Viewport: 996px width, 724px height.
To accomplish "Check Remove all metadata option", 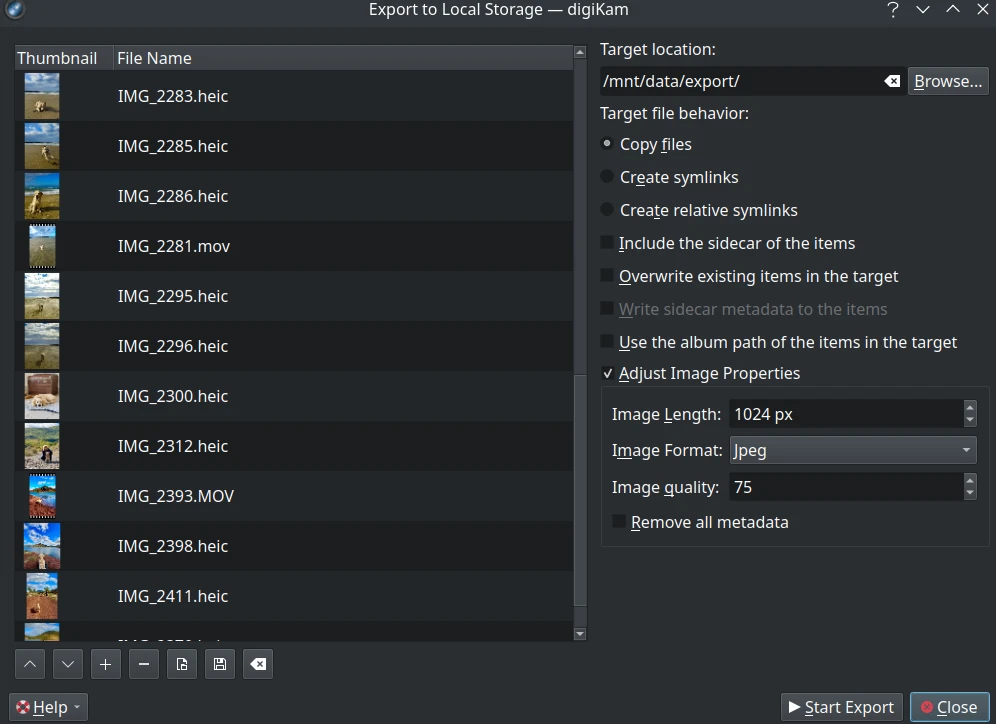I will coord(619,522).
